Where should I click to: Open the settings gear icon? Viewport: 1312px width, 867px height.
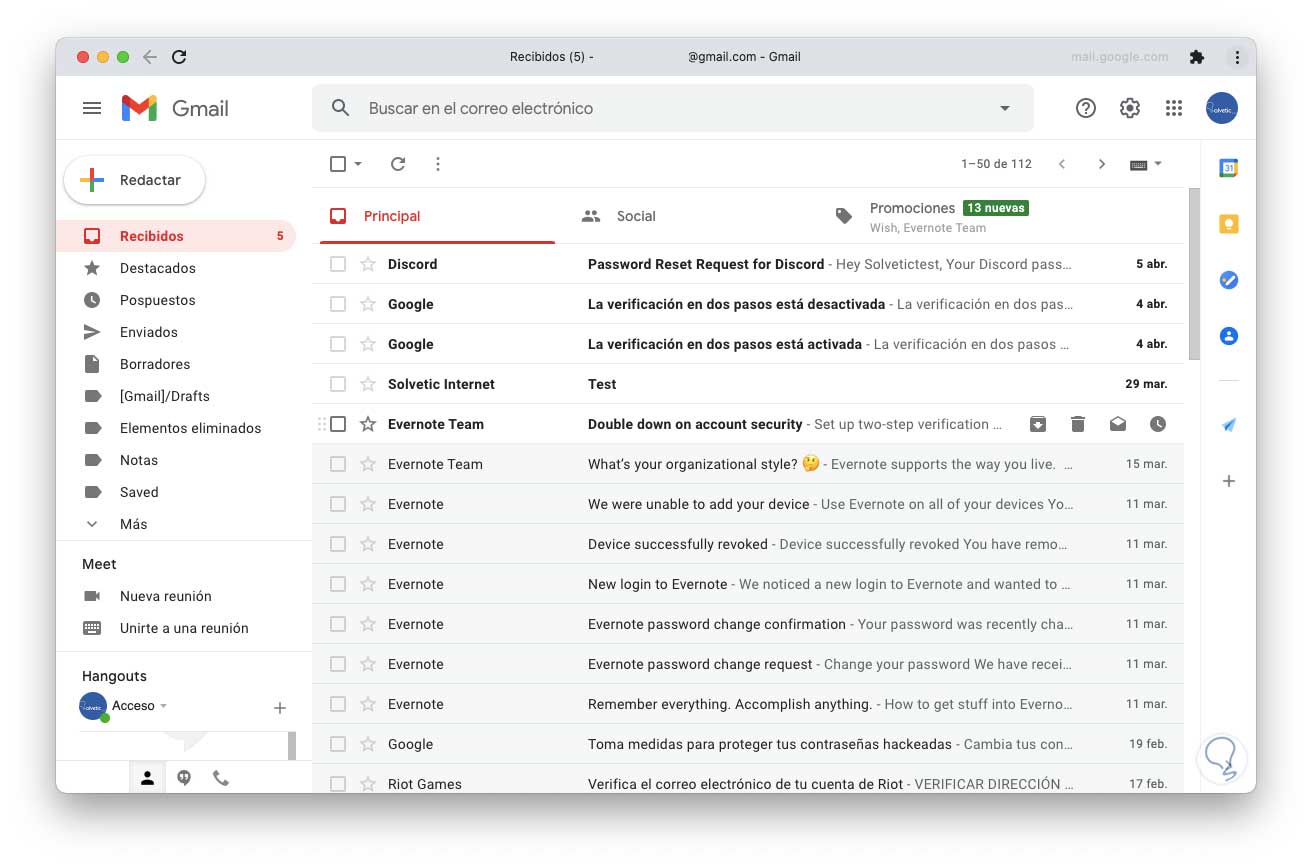(x=1130, y=108)
